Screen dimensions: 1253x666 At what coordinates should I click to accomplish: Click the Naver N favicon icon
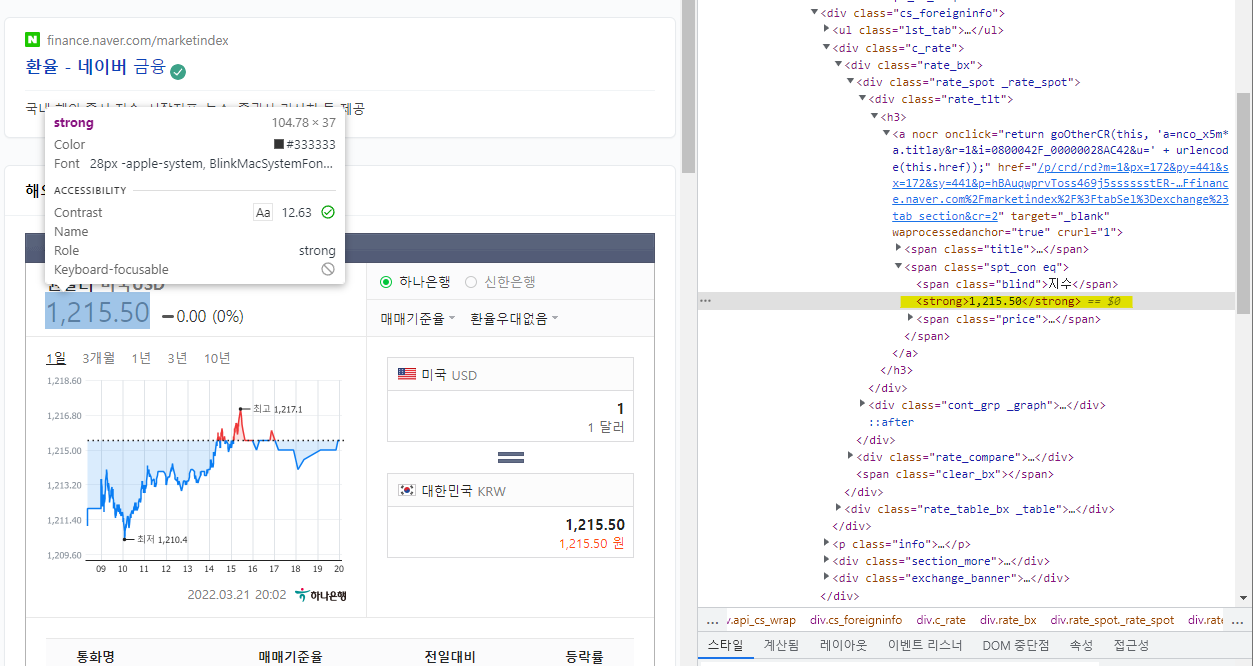pyautogui.click(x=33, y=40)
